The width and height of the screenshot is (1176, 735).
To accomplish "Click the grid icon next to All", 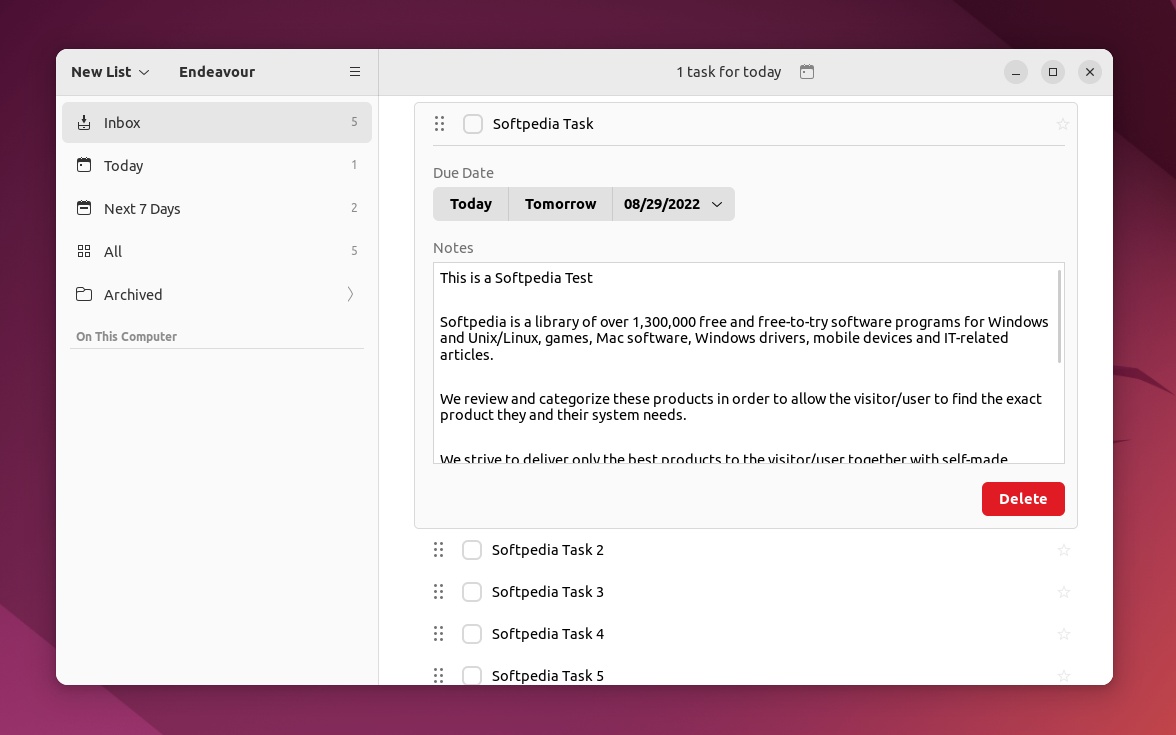I will (84, 251).
